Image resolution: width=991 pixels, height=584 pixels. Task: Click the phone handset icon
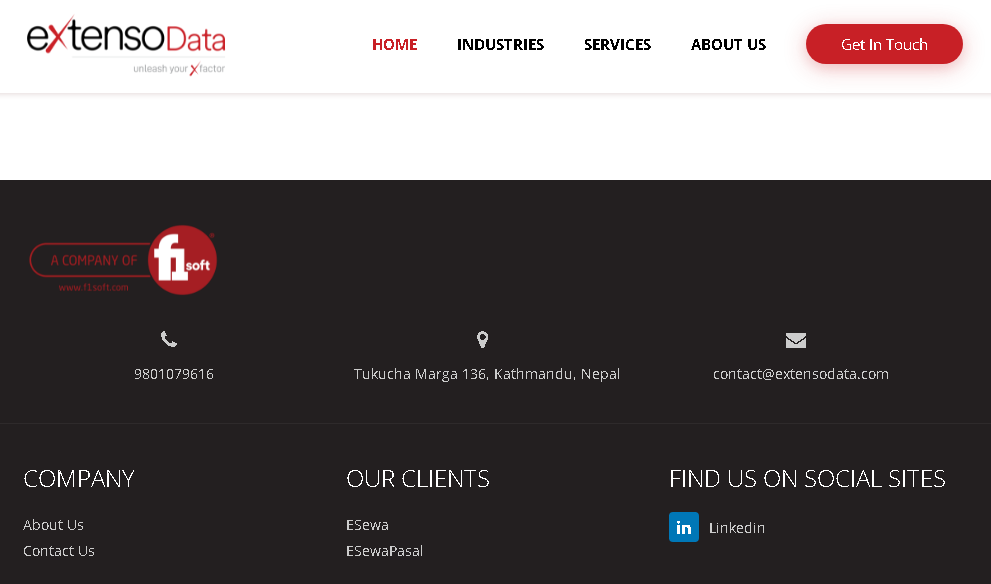tap(169, 339)
